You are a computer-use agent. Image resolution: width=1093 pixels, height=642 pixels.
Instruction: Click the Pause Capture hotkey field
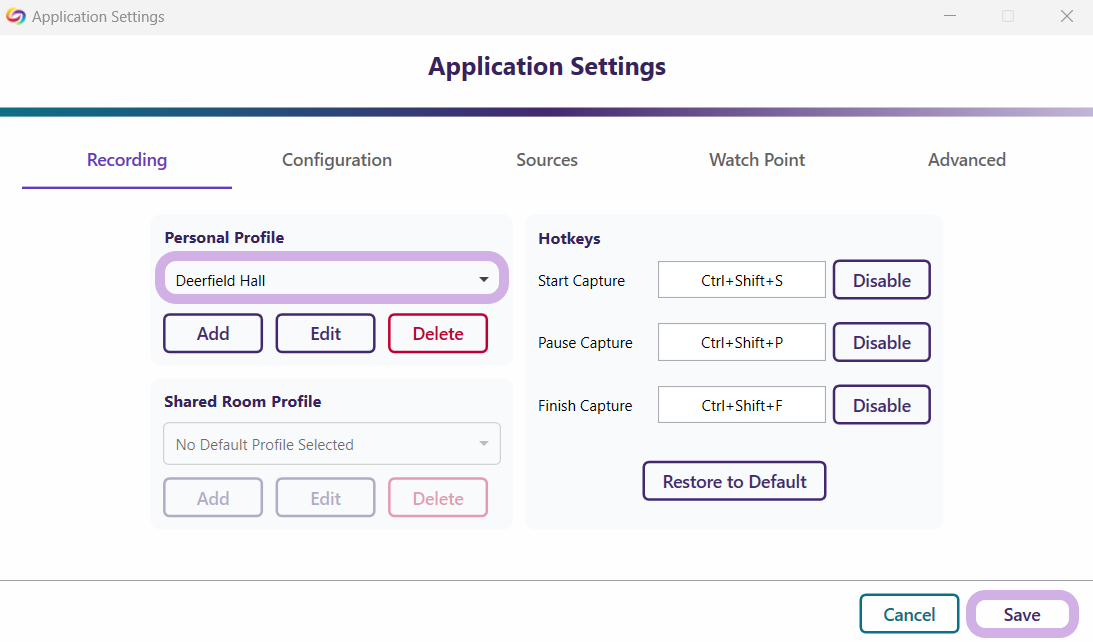(x=742, y=342)
